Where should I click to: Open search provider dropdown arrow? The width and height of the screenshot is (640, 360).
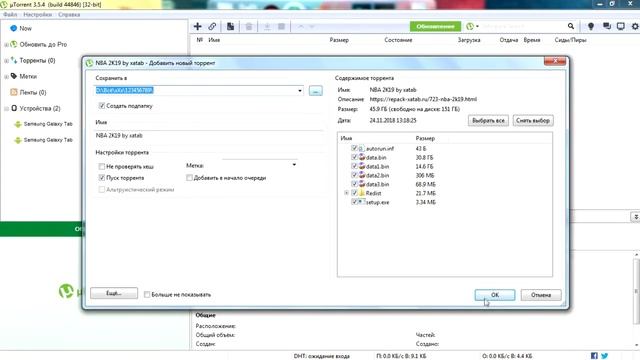click(x=477, y=27)
